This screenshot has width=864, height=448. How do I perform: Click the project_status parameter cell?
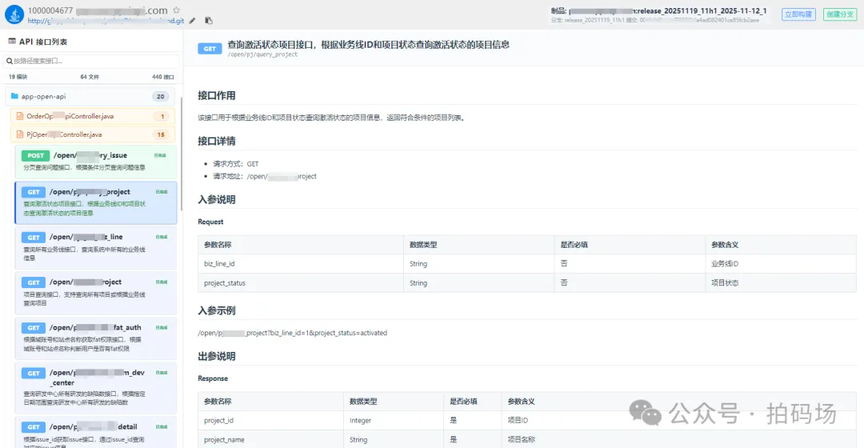coord(300,283)
